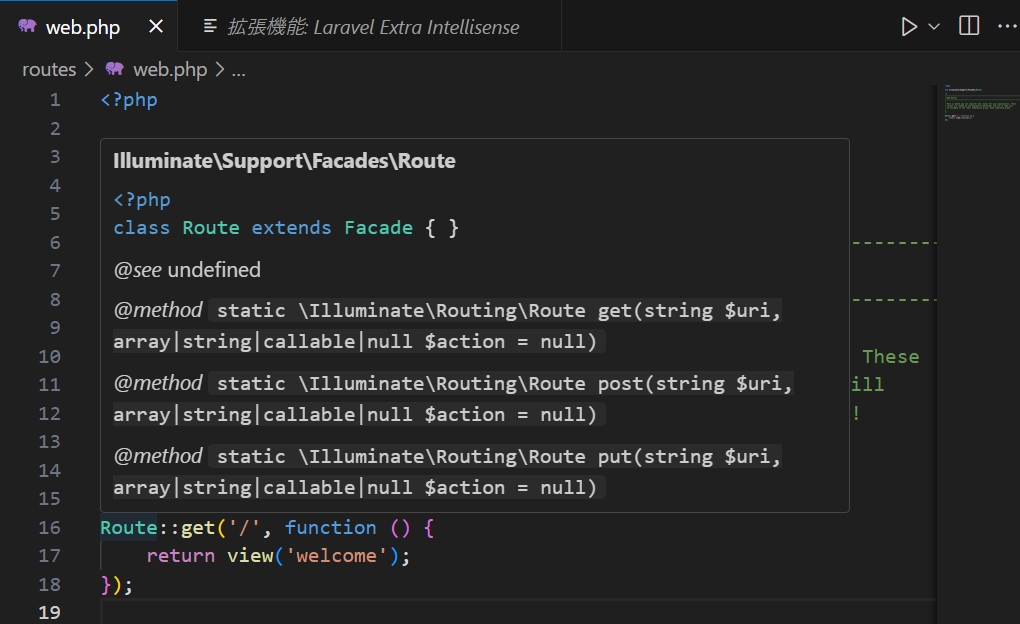Switch to the web.php tab

pyautogui.click(x=82, y=27)
